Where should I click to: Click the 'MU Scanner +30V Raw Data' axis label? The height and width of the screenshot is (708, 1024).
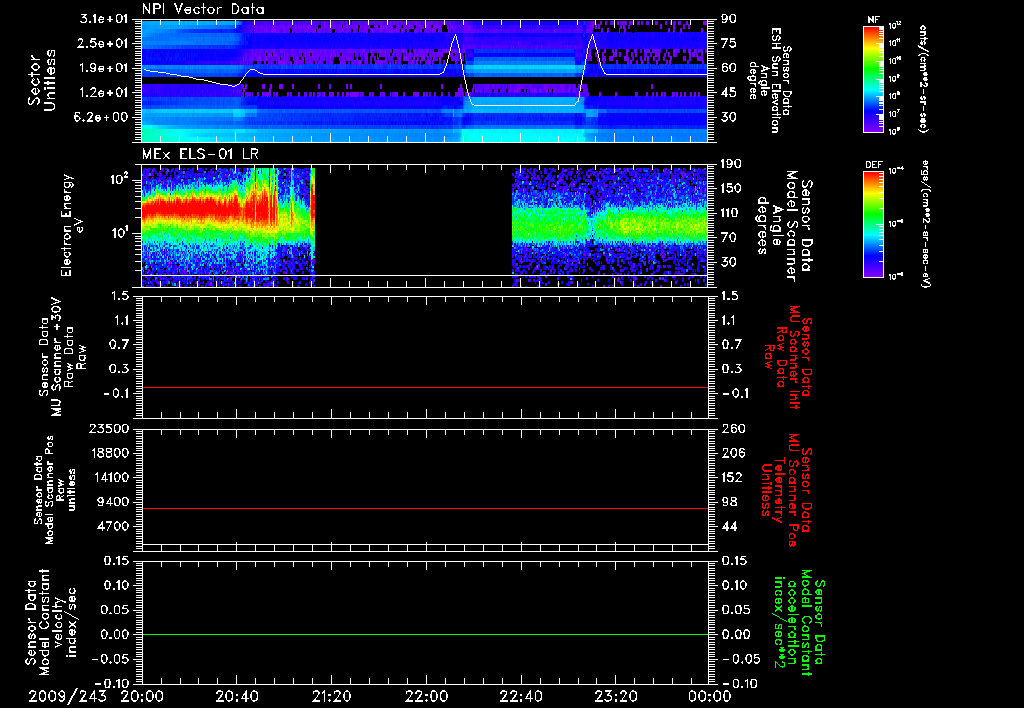pyautogui.click(x=62, y=356)
